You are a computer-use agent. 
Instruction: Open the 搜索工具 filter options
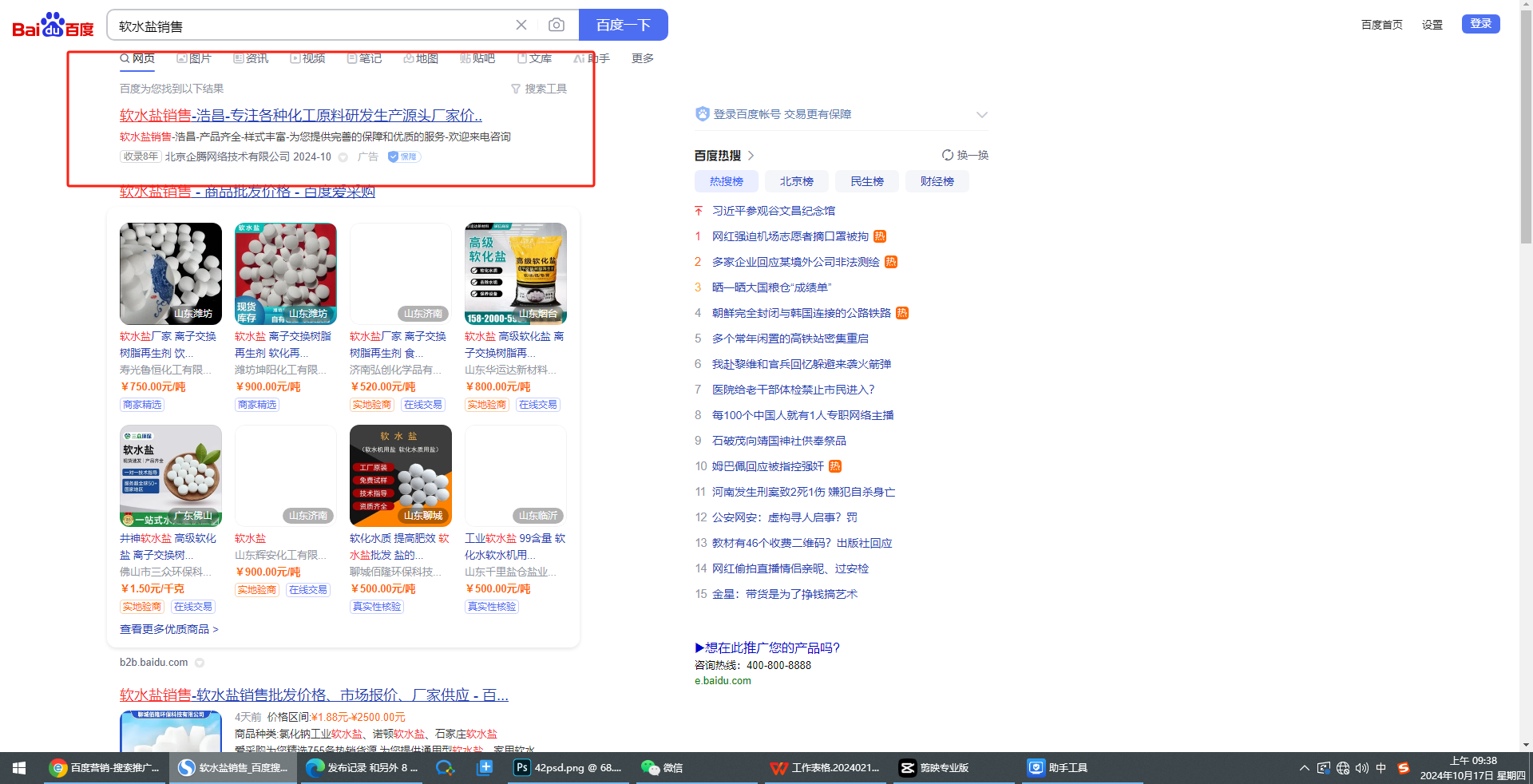point(539,89)
